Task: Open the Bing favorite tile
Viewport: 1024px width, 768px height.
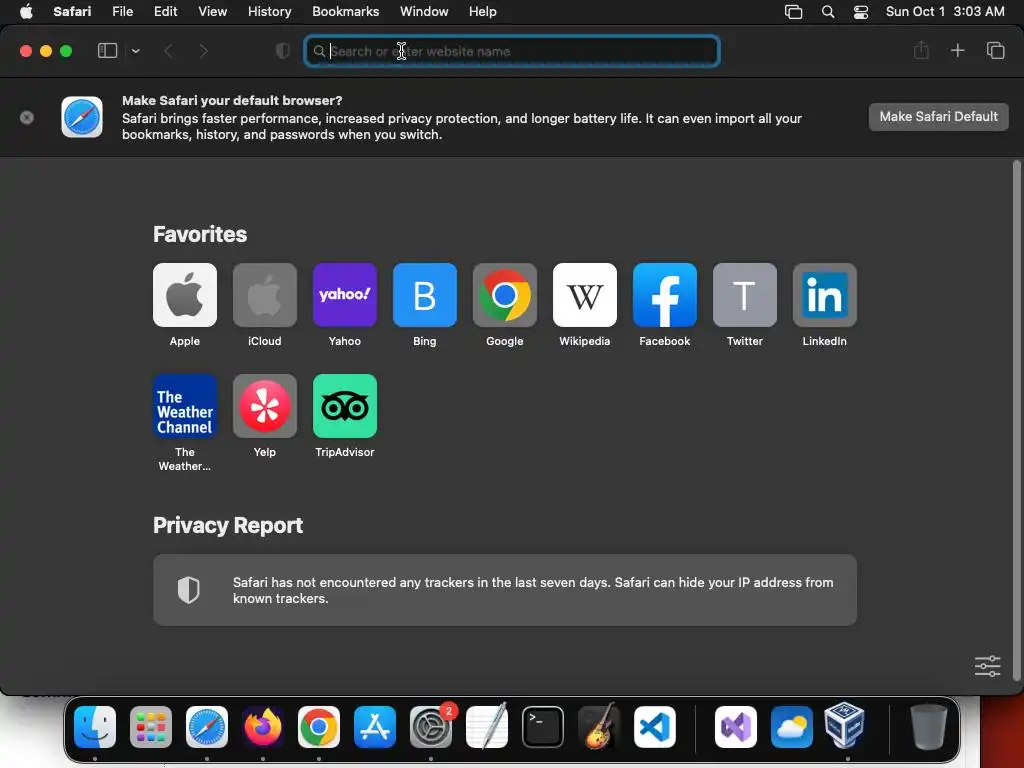Action: 424,295
